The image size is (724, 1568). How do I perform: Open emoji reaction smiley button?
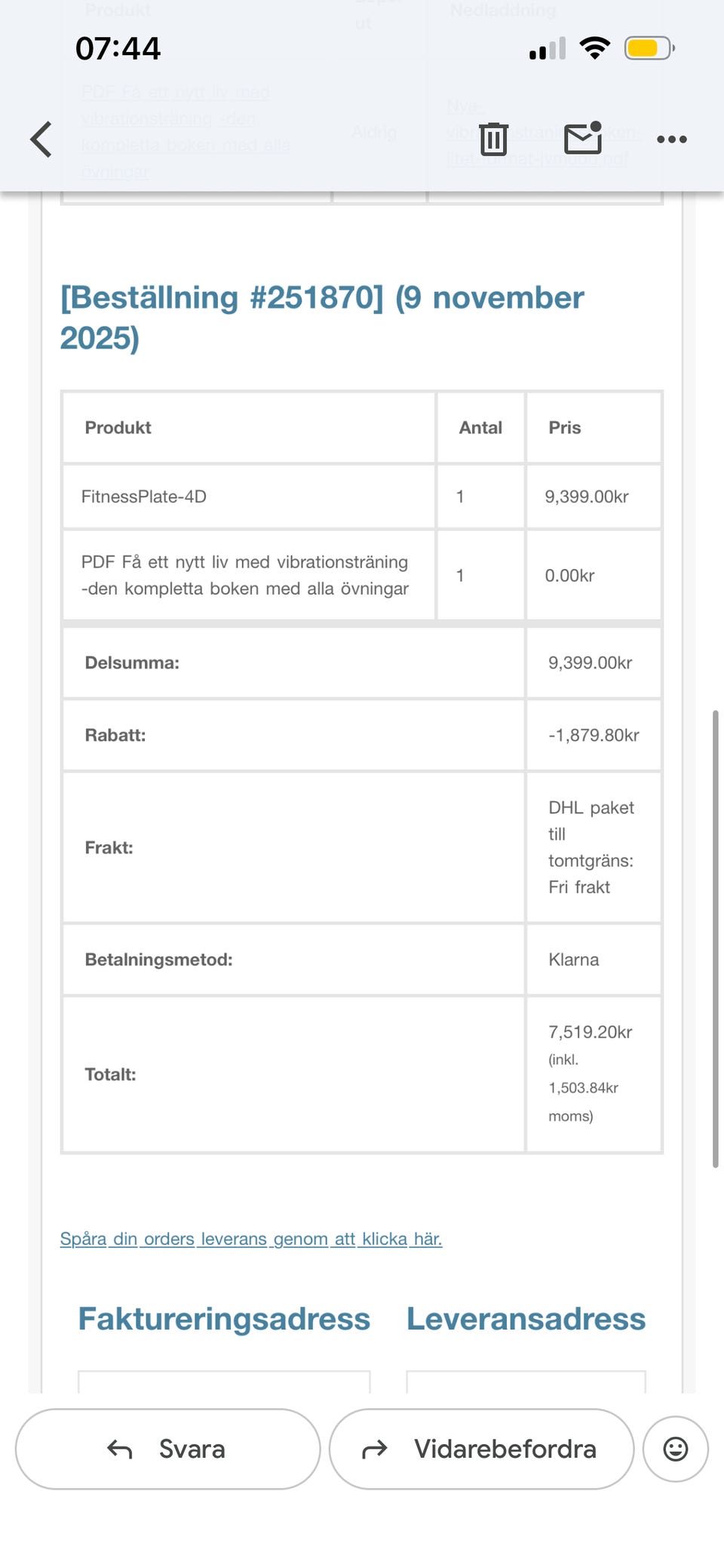pos(675,1449)
